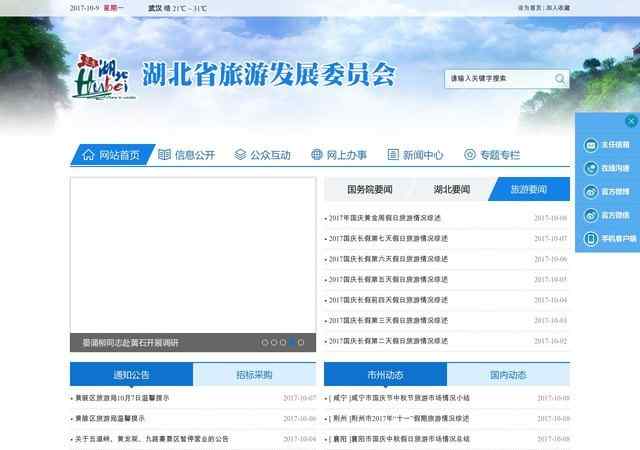
Task: Open 2017年国庆黄金周假日旅游情况综述 article link
Action: tap(385, 217)
